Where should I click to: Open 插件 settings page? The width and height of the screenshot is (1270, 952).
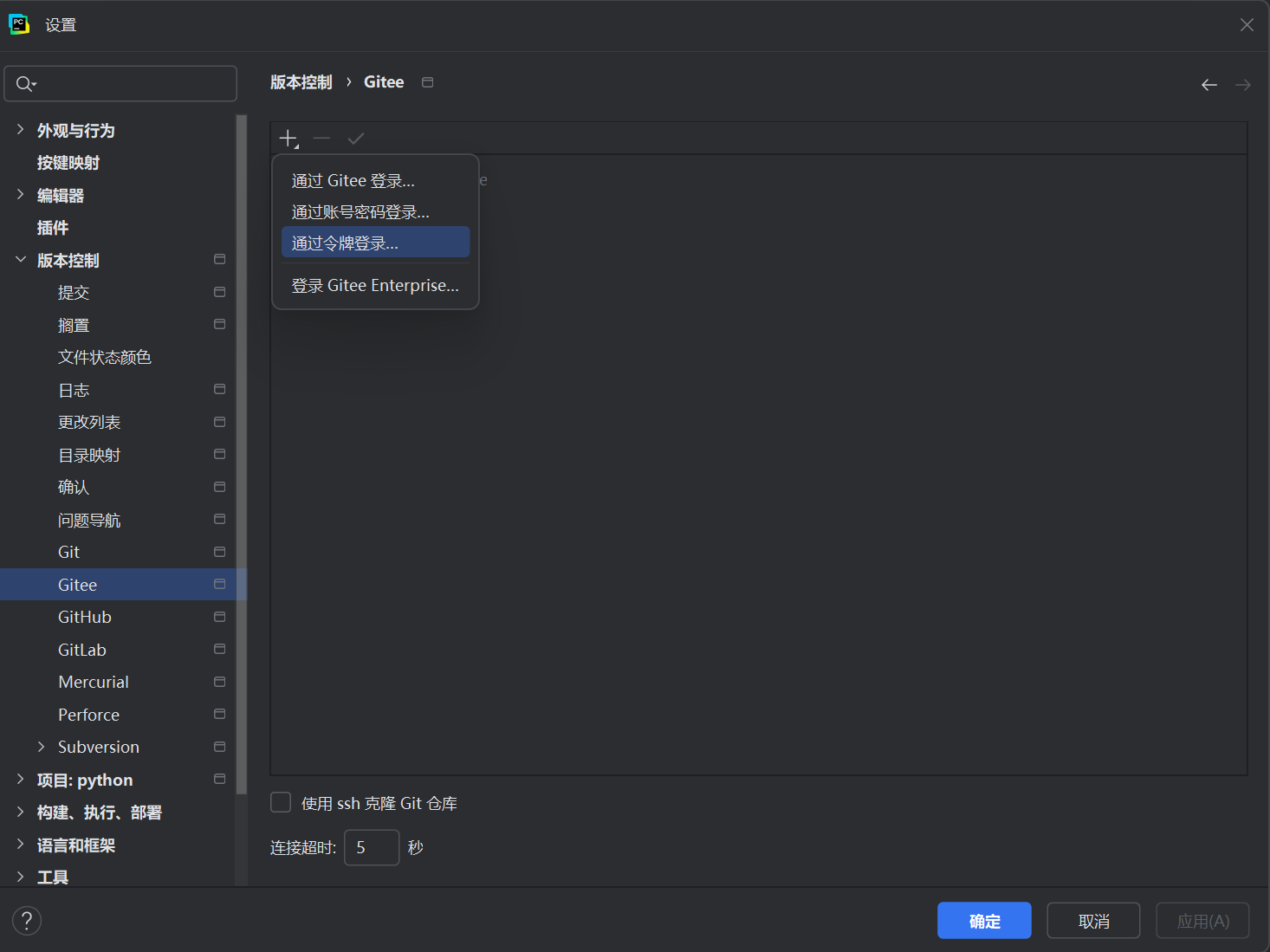[x=53, y=228]
